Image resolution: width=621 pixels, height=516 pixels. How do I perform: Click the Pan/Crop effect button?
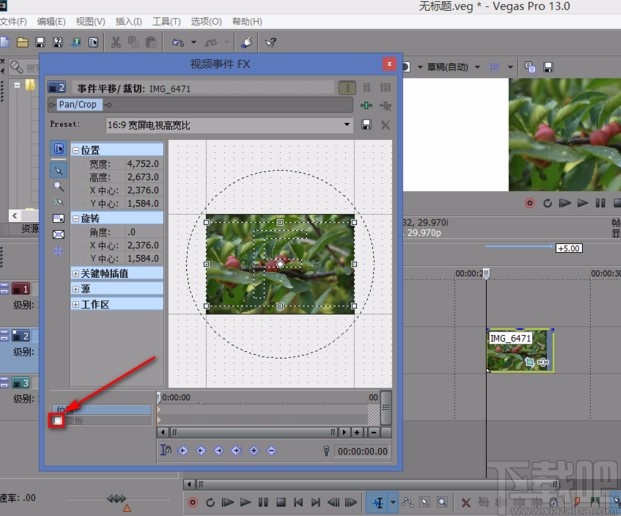coord(78,104)
